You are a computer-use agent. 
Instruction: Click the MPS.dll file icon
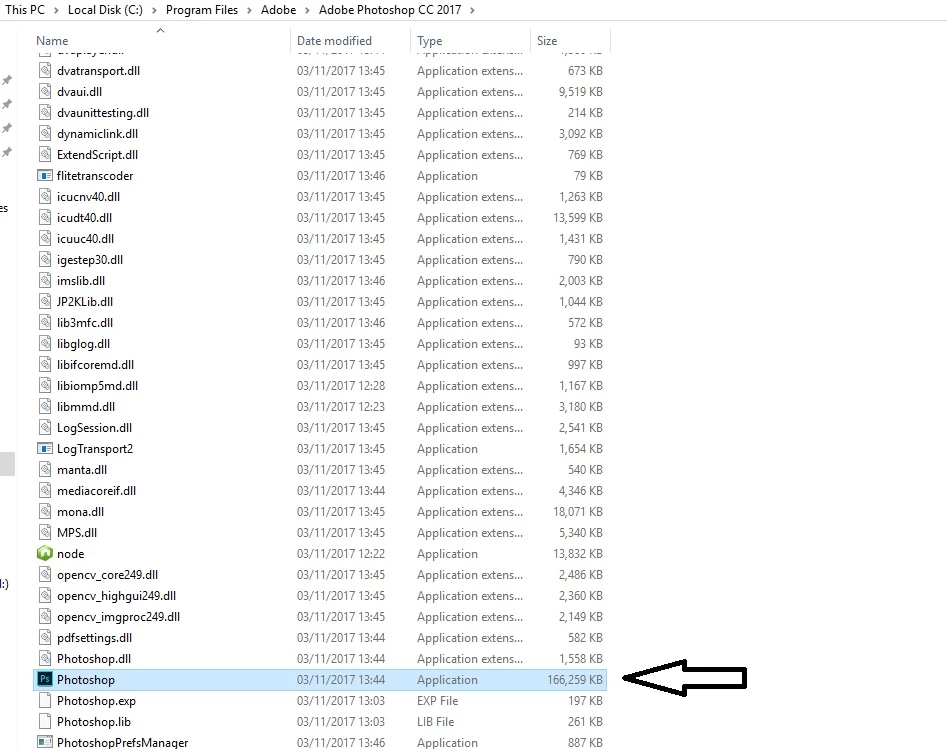point(45,533)
